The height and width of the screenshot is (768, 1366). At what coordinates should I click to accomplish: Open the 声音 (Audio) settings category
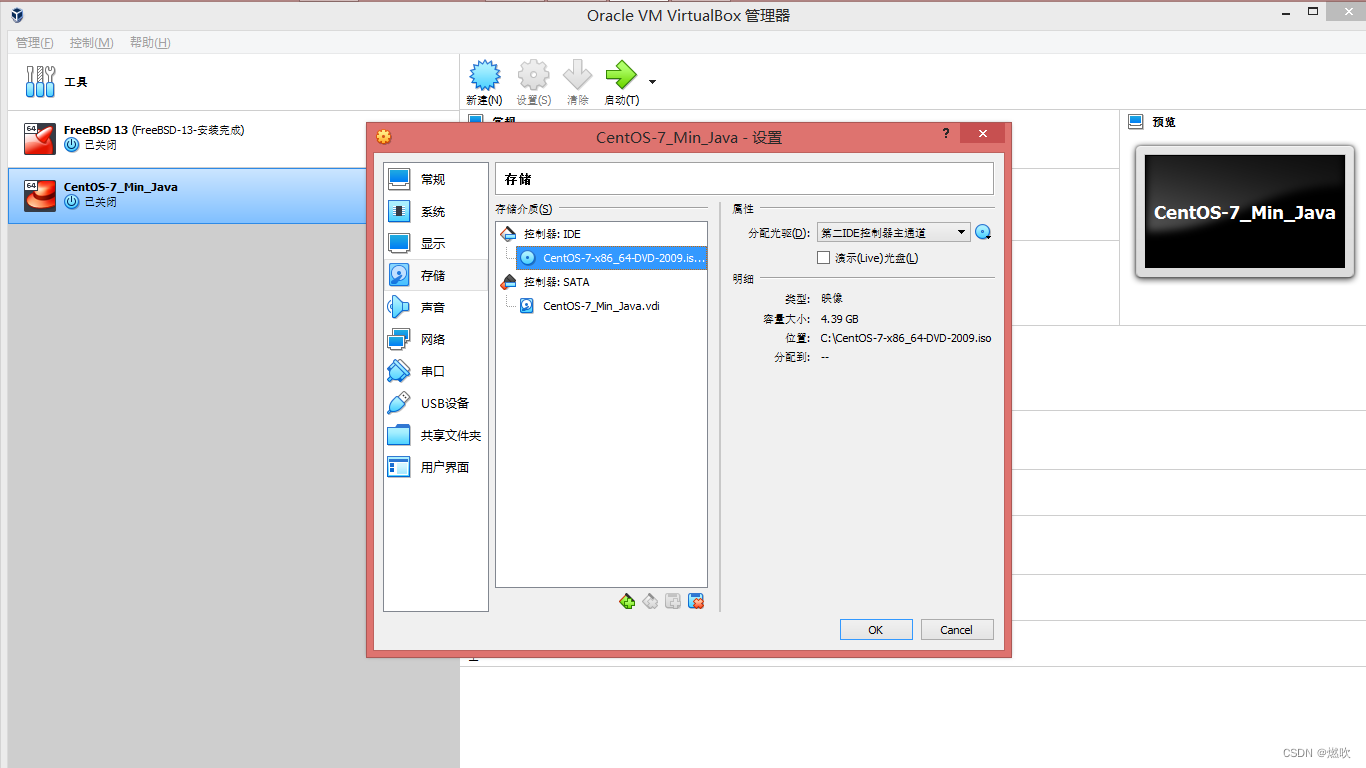436,307
